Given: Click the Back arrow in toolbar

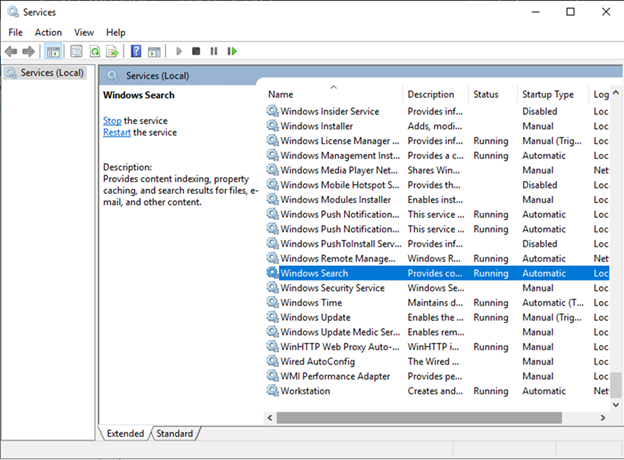Looking at the screenshot, I should pyautogui.click(x=12, y=51).
